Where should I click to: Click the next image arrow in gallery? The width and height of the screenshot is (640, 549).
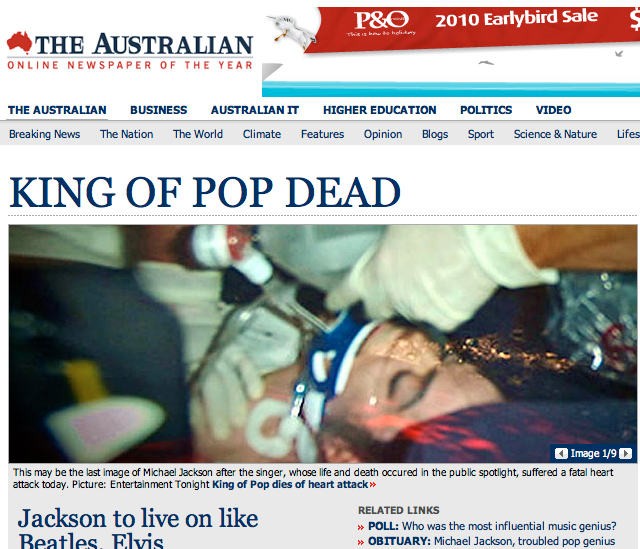625,453
